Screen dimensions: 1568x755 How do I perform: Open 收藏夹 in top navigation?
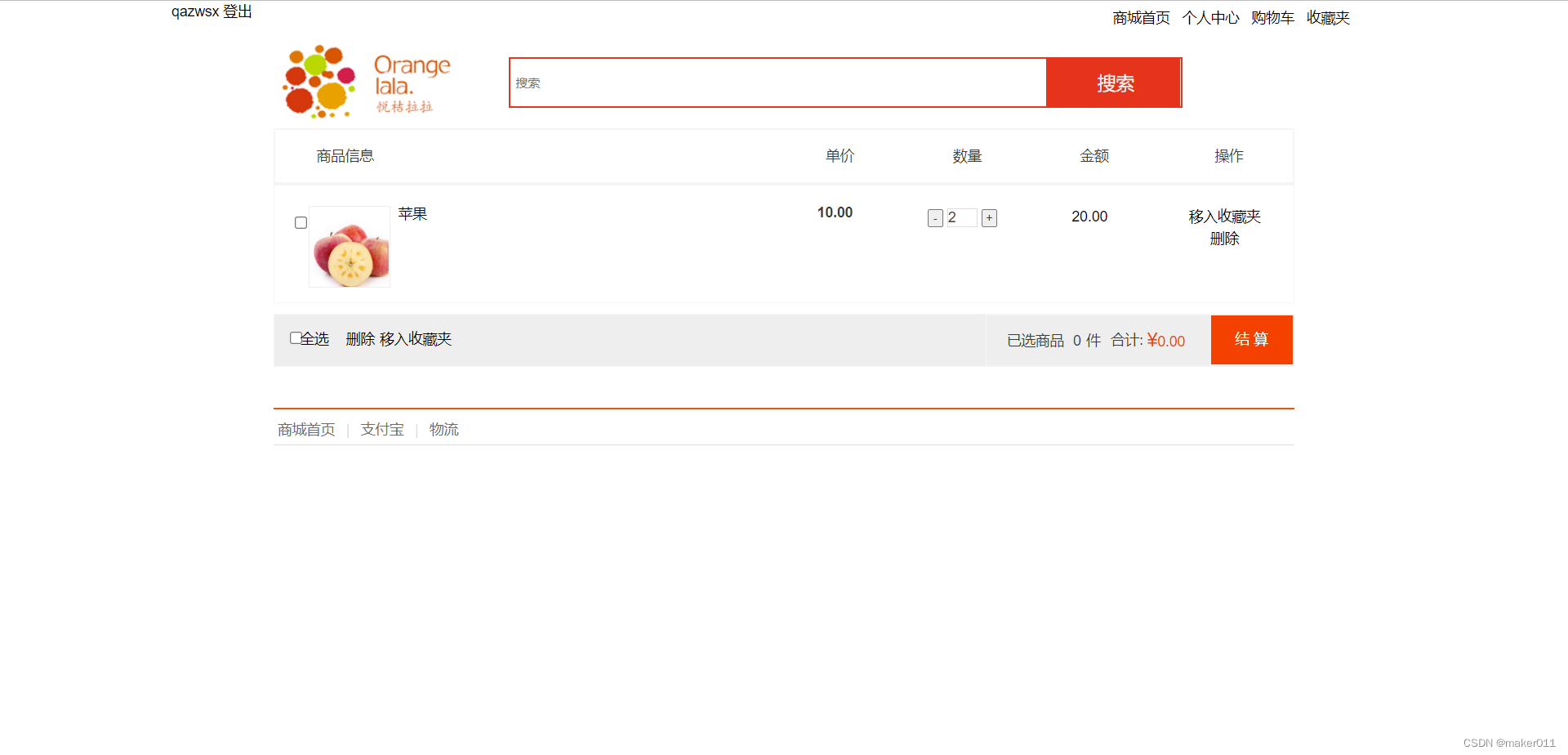click(1328, 18)
